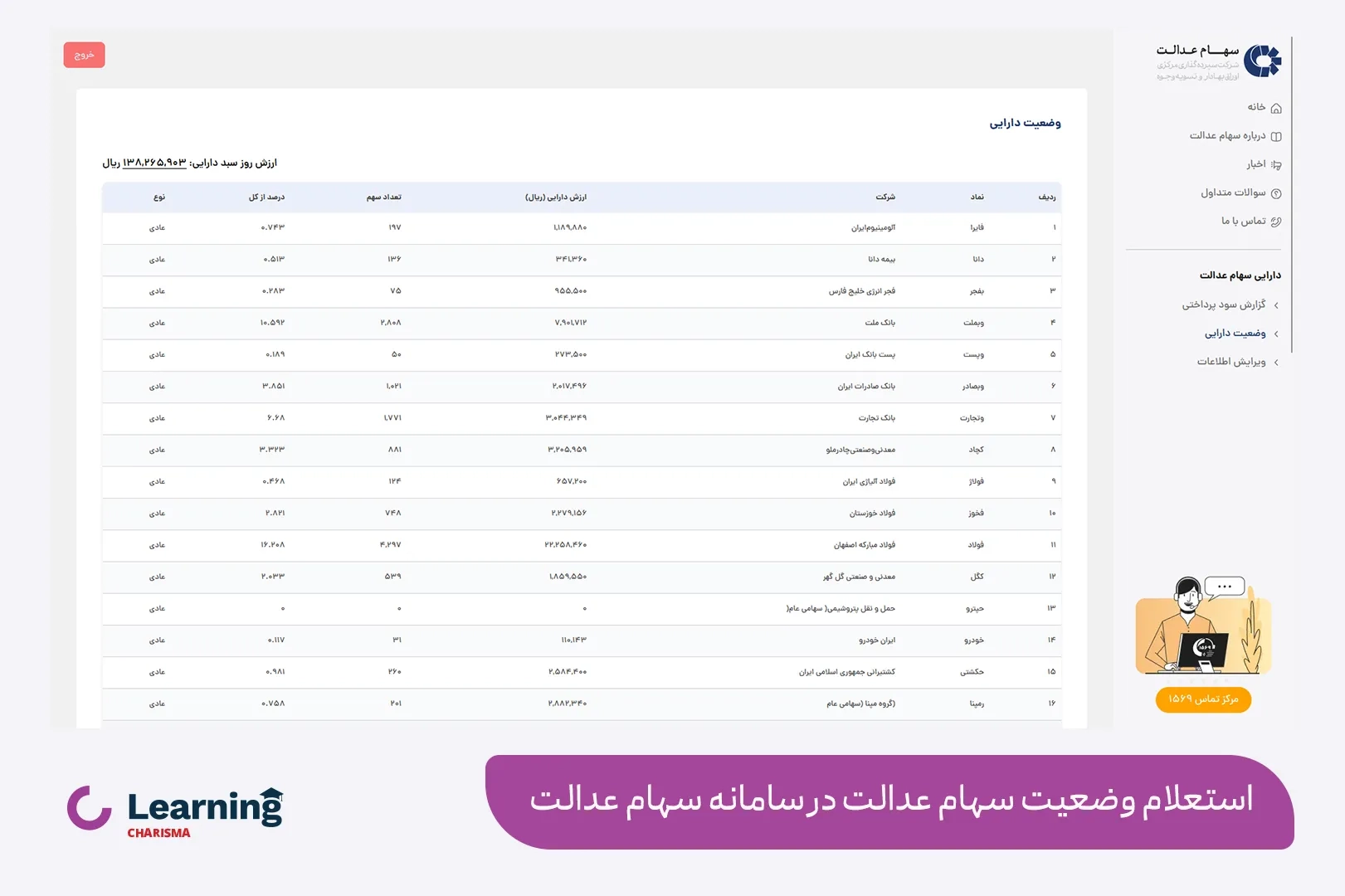Click the Learning Charisma logo
Screen dimensions: 1345x896
[x=175, y=811]
